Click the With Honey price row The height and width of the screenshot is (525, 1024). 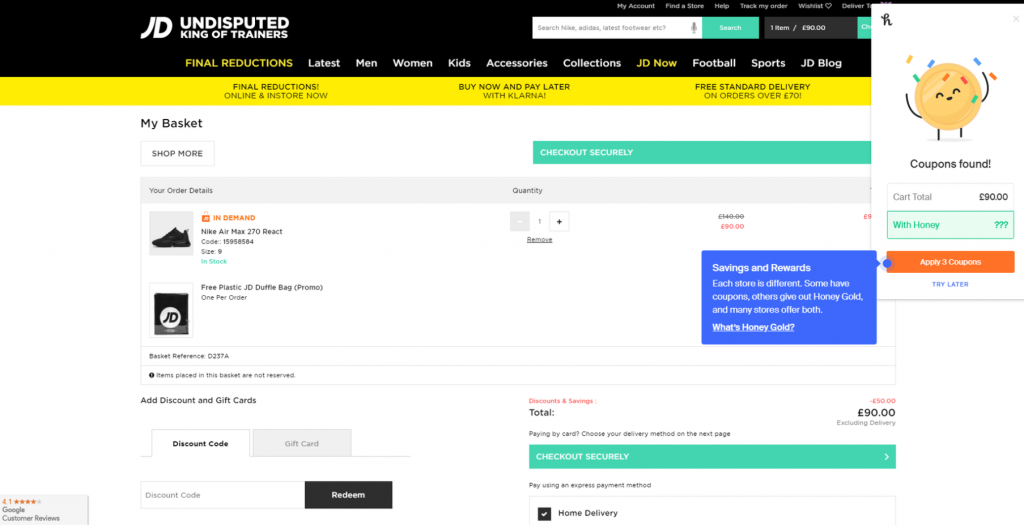(950, 225)
